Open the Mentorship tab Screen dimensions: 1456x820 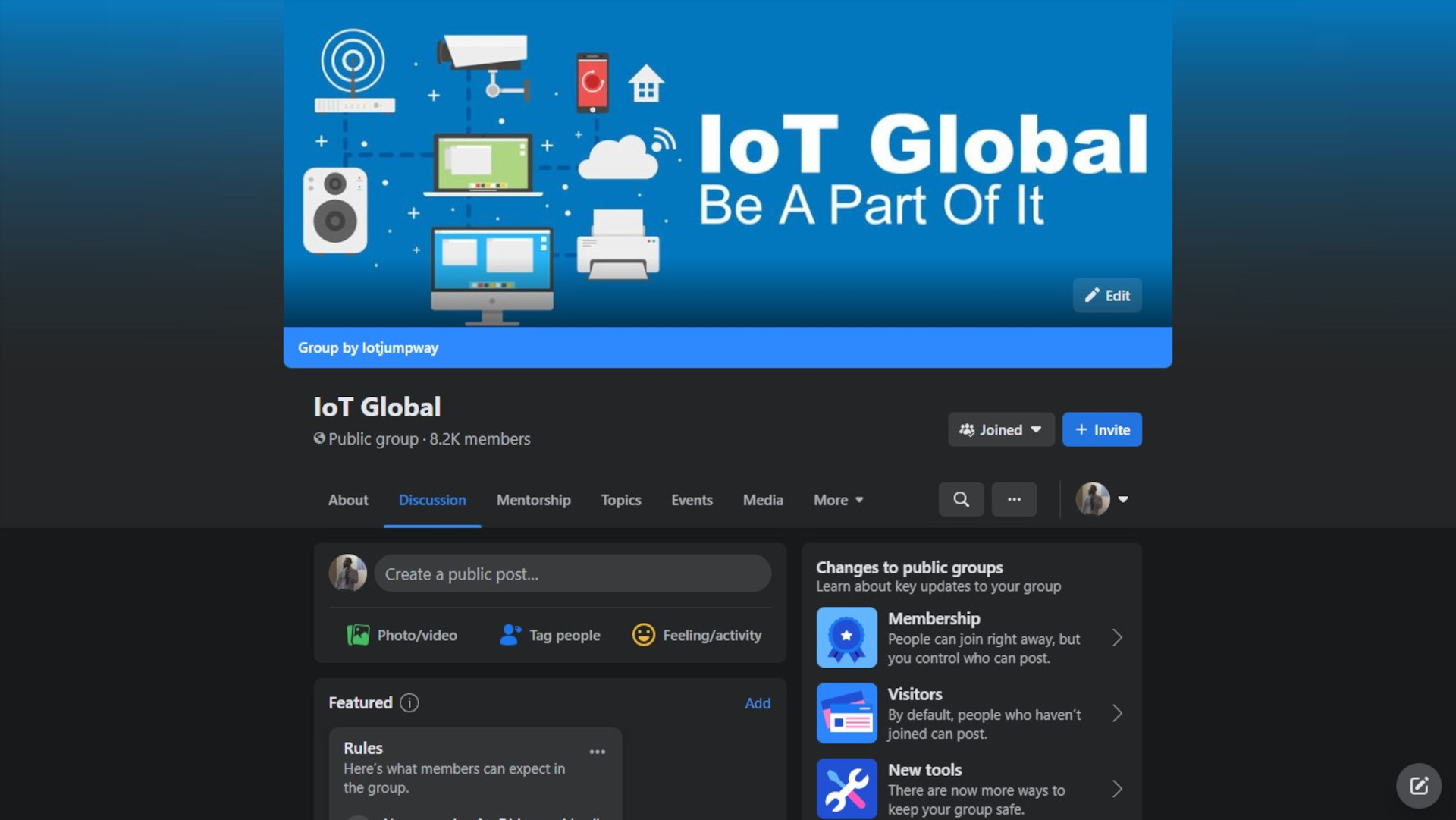[534, 500]
